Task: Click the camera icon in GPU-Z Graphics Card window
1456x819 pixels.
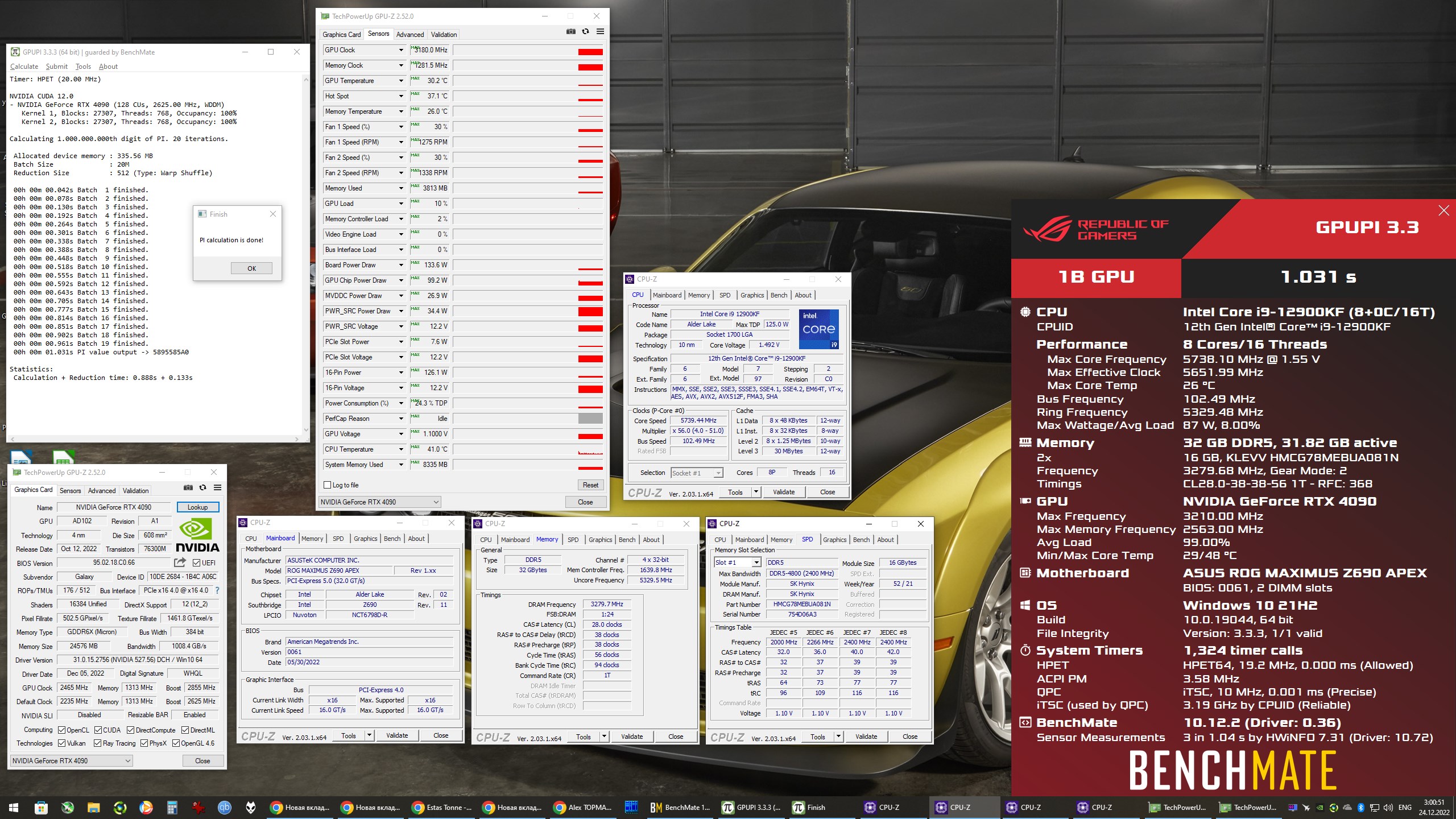Action: [188, 487]
